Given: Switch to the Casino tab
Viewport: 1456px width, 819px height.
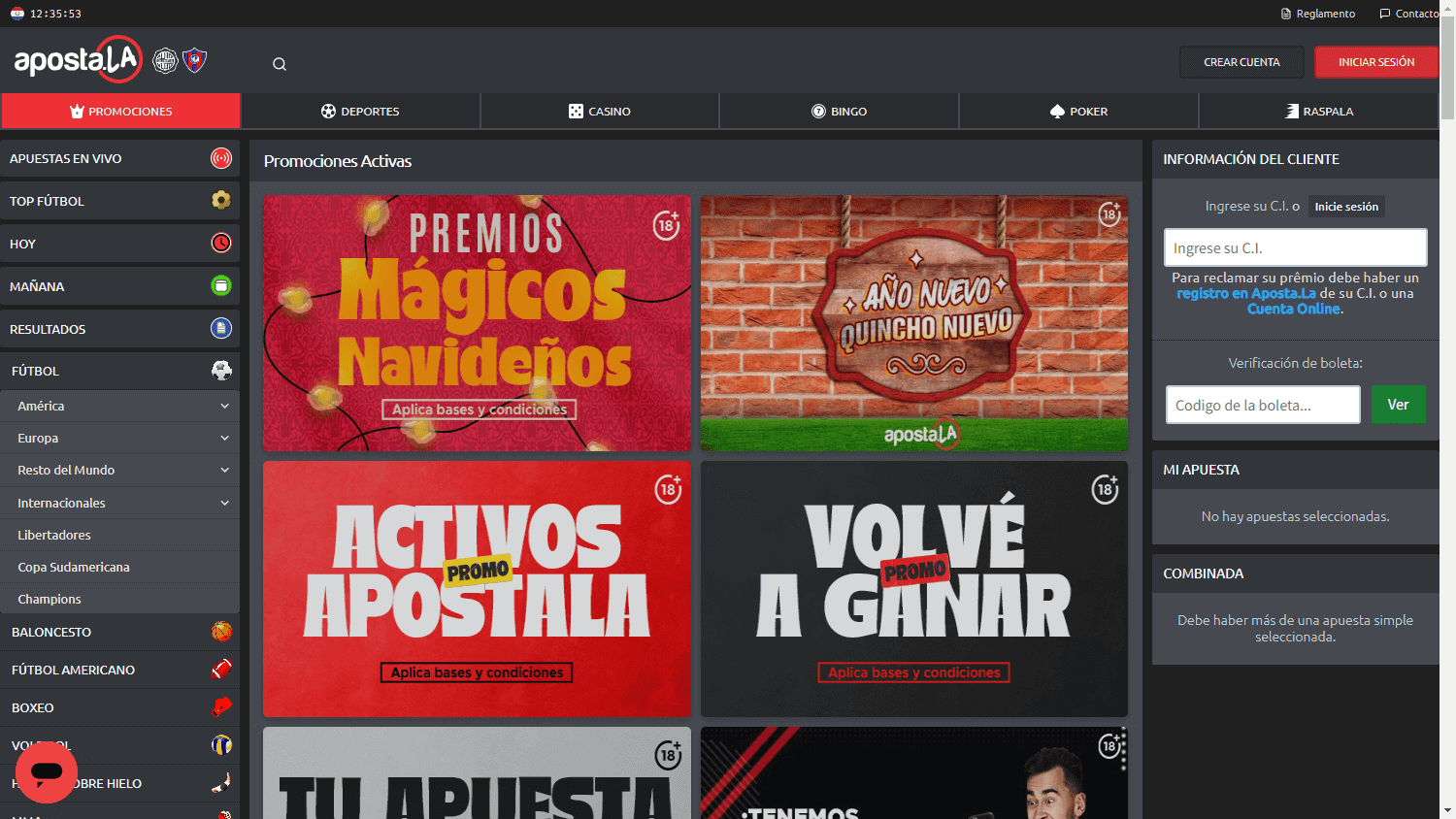Looking at the screenshot, I should 600,112.
